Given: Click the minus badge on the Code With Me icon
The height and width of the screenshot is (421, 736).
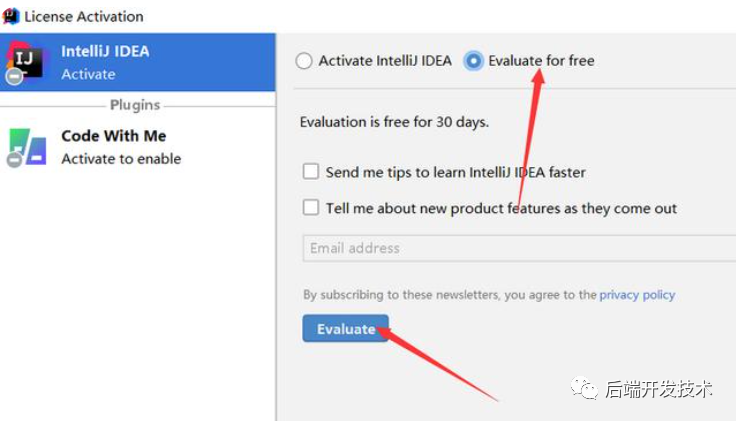Looking at the screenshot, I should pyautogui.click(x=14, y=160).
